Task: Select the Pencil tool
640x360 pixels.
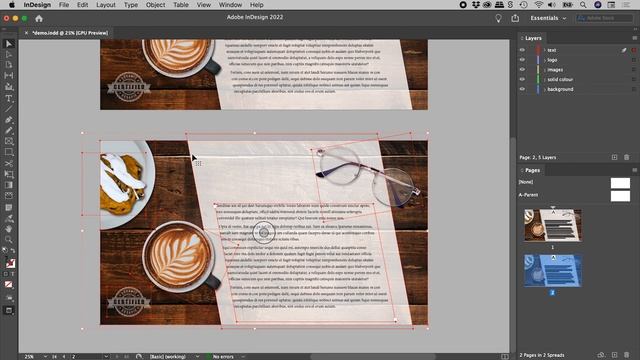Action: coord(9,131)
